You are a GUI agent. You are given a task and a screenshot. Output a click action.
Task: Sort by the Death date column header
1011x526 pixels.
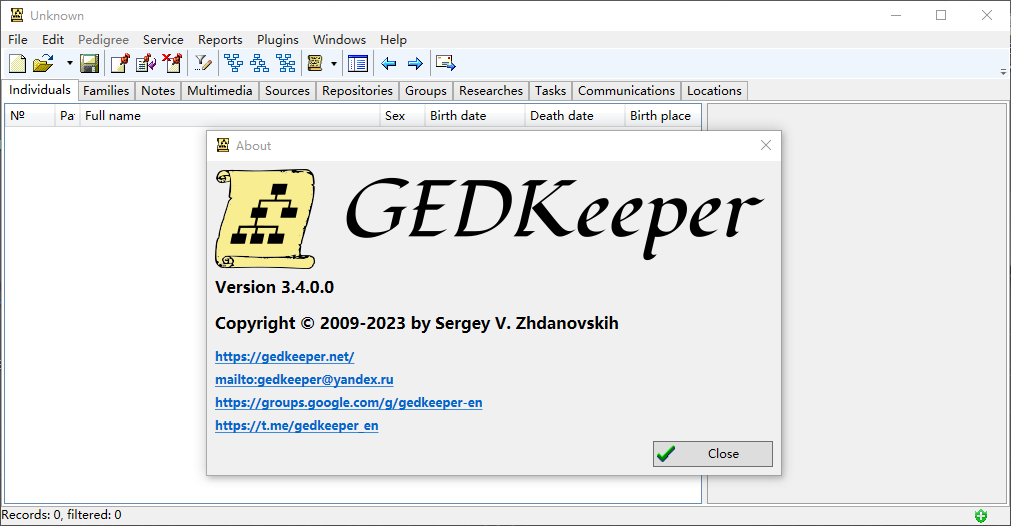tap(574, 116)
